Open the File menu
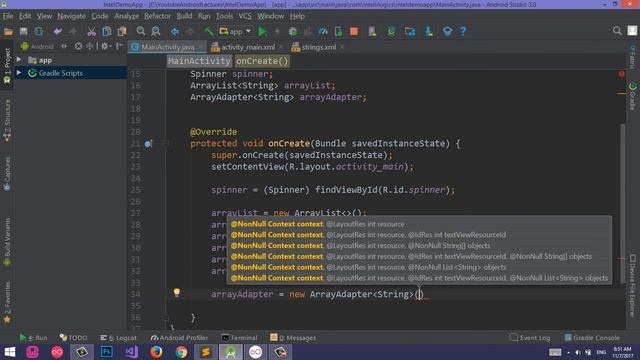Image resolution: width=640 pixels, height=360 pixels. (8, 16)
